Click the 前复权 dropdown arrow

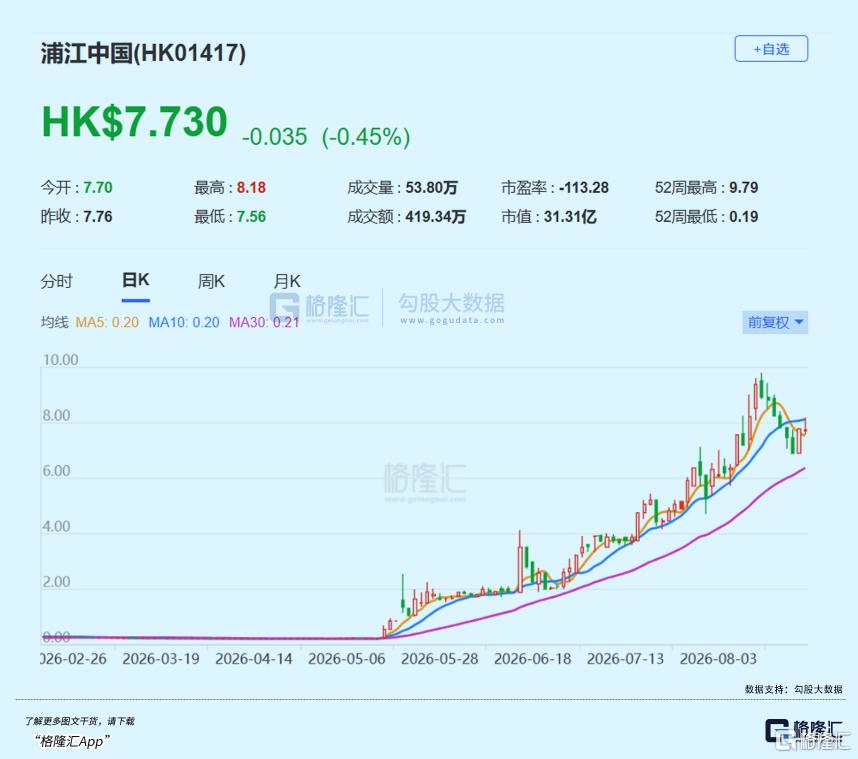coord(799,322)
